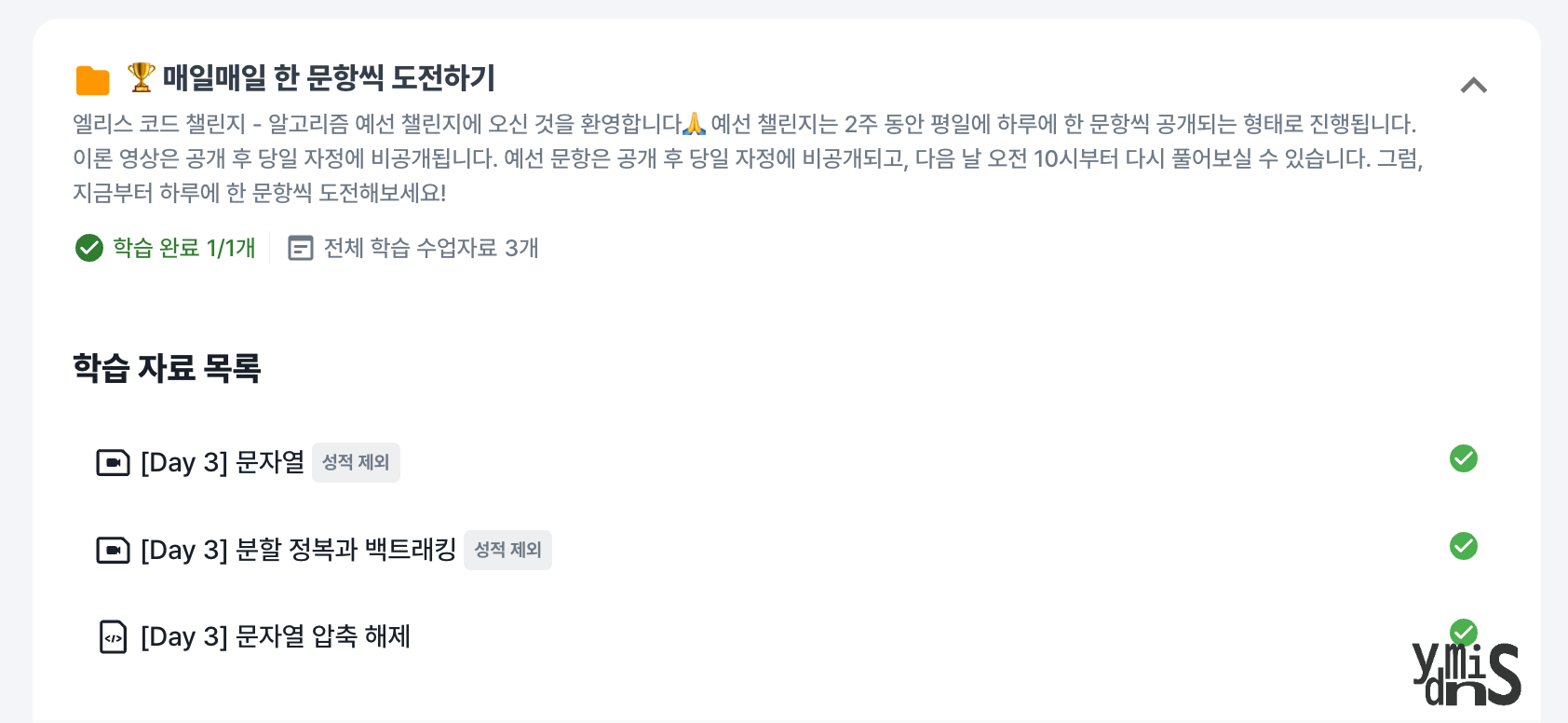Click the 성적 제외 badge on 문자열 item
This screenshot has height=723, width=1568.
tap(356, 462)
